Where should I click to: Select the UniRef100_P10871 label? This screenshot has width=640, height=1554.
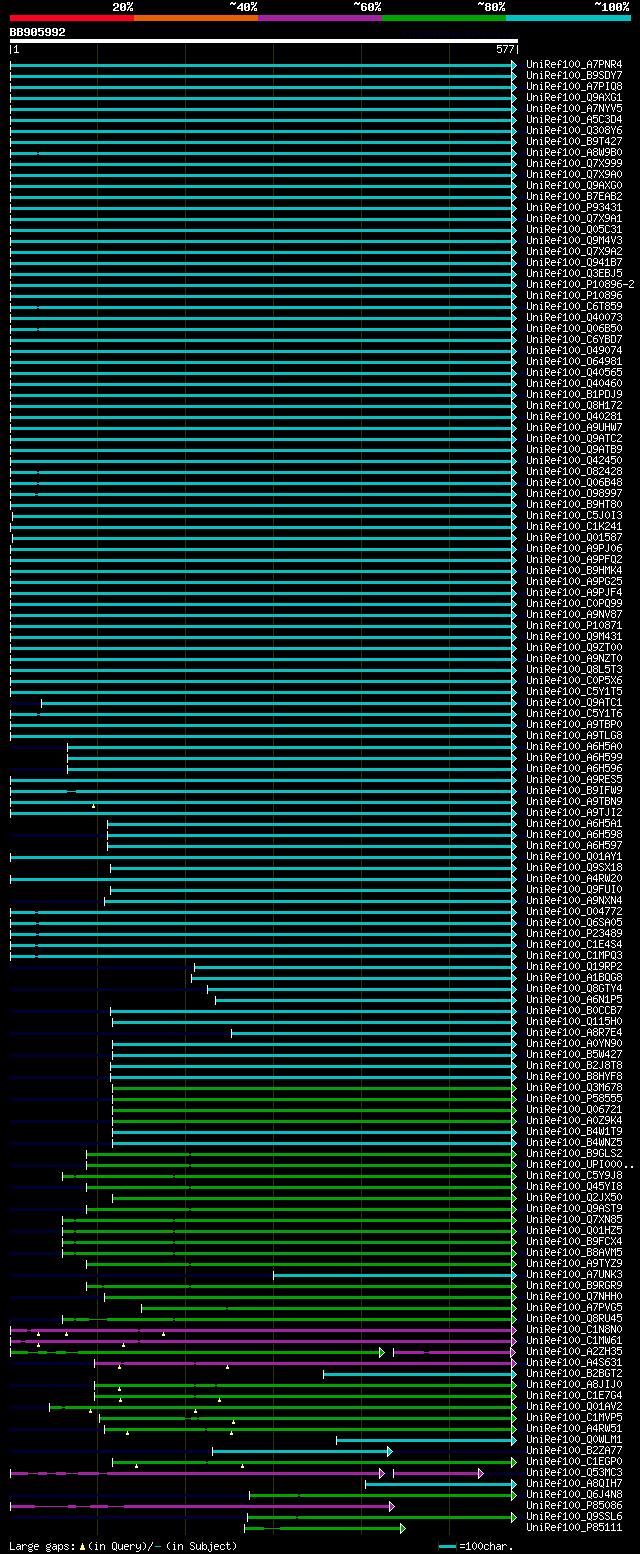[574, 626]
